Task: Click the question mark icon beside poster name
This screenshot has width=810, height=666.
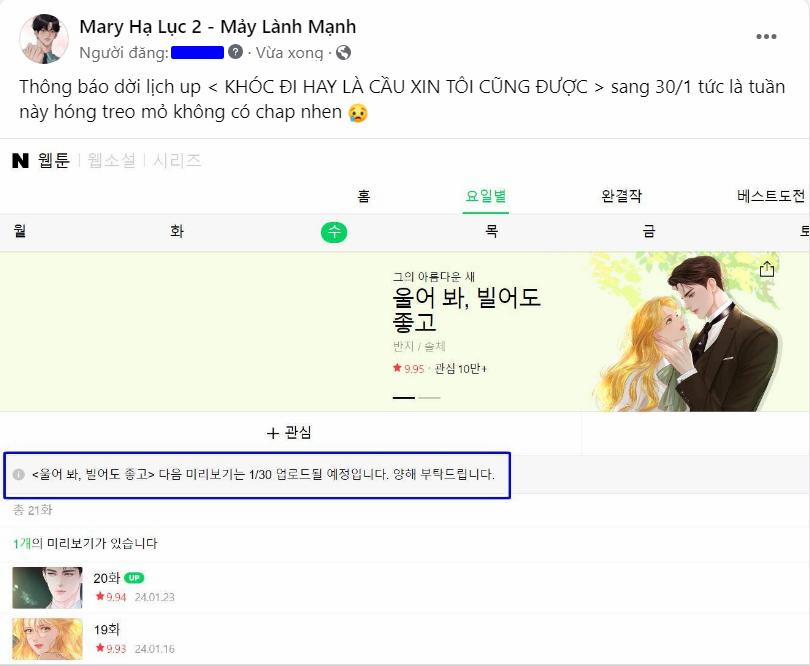Action: pyautogui.click(x=236, y=52)
